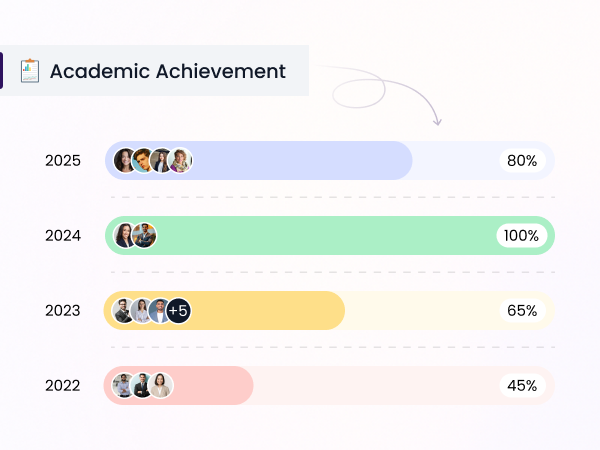This screenshot has height=450, width=600.
Task: Click the woman avatar in 2024 row
Action: click(125, 235)
